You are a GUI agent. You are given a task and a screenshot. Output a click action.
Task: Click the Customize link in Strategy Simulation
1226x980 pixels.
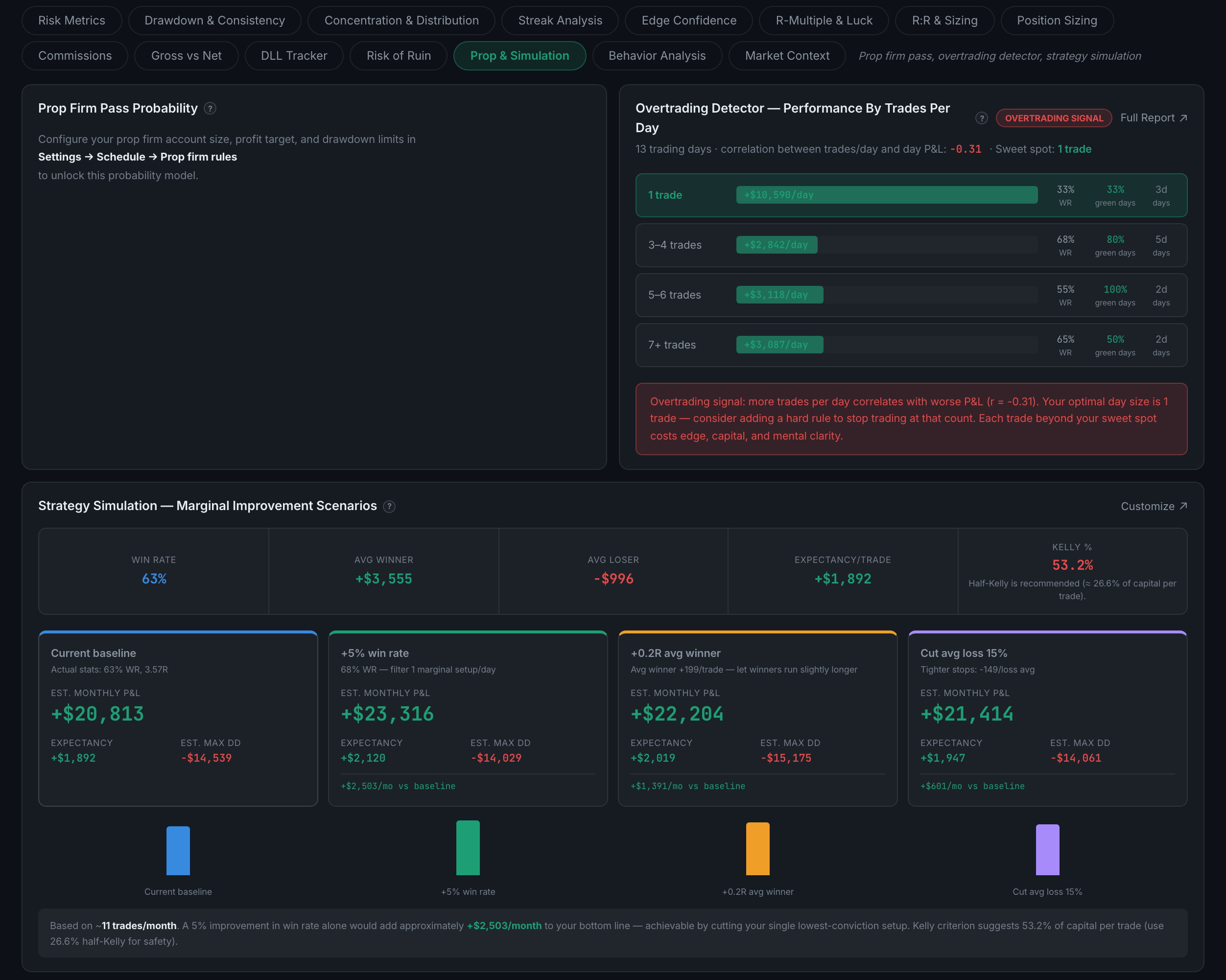(x=1154, y=506)
